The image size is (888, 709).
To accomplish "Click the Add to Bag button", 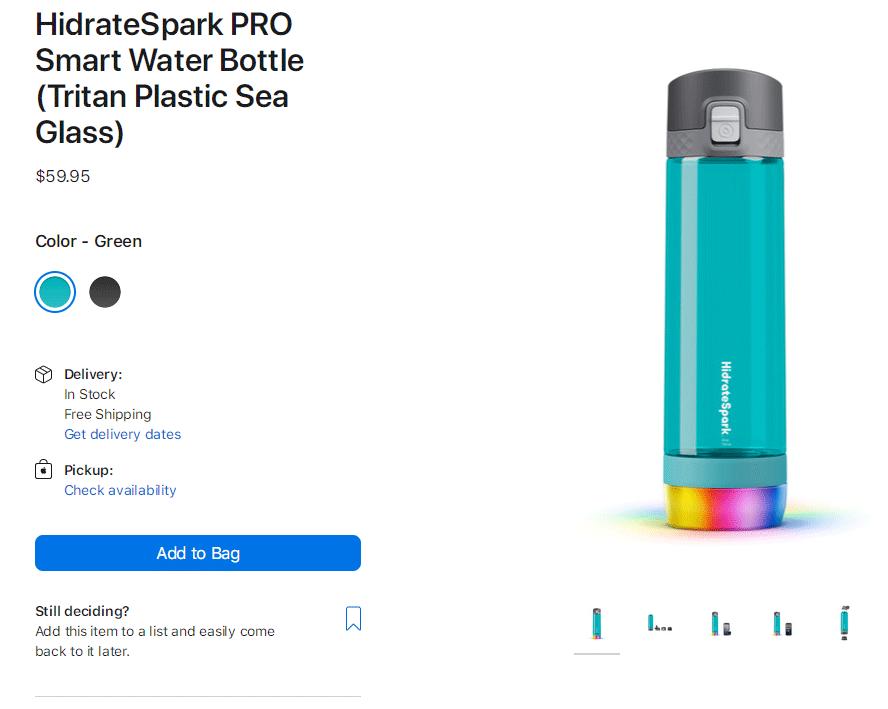I will 198,553.
